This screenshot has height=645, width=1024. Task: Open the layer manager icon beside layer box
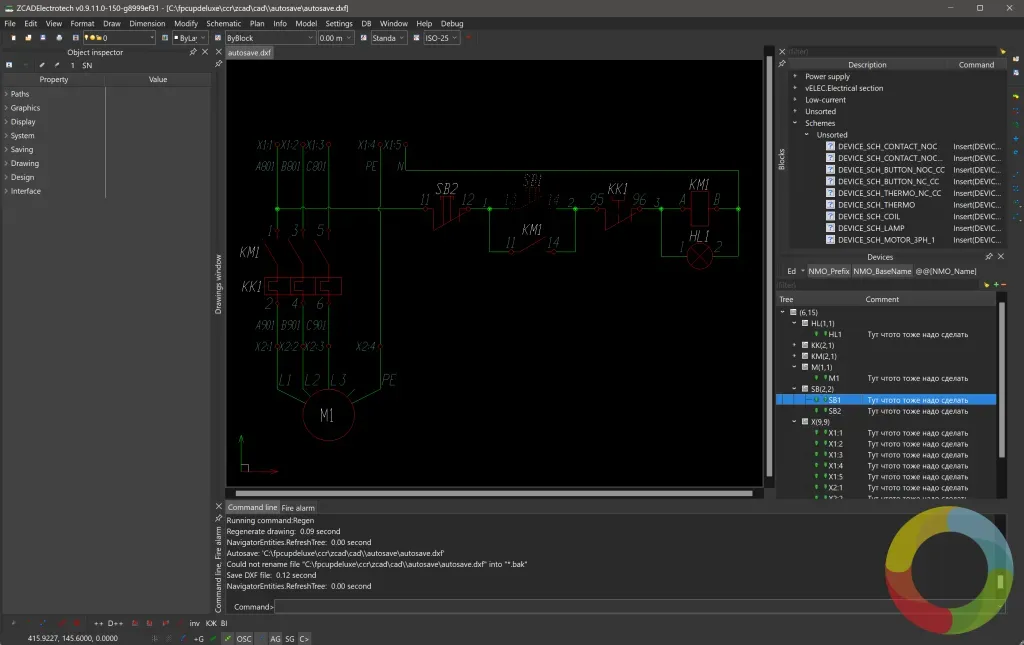point(76,38)
